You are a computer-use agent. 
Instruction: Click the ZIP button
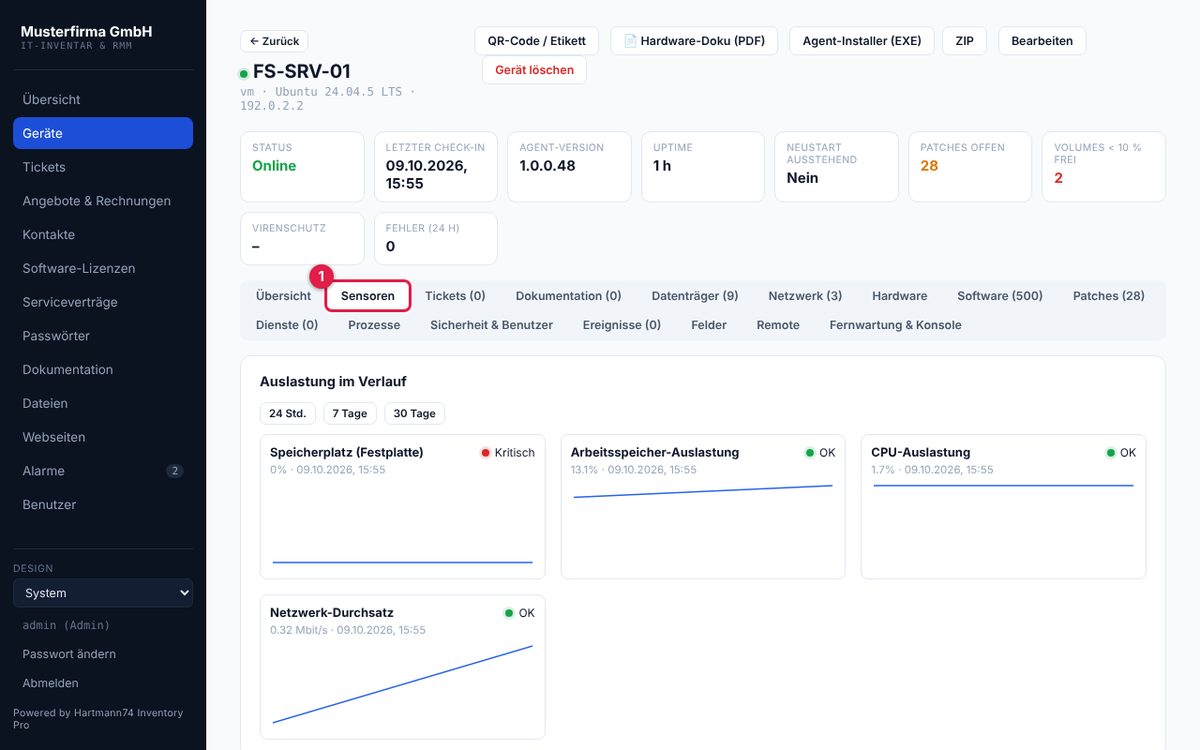point(965,41)
